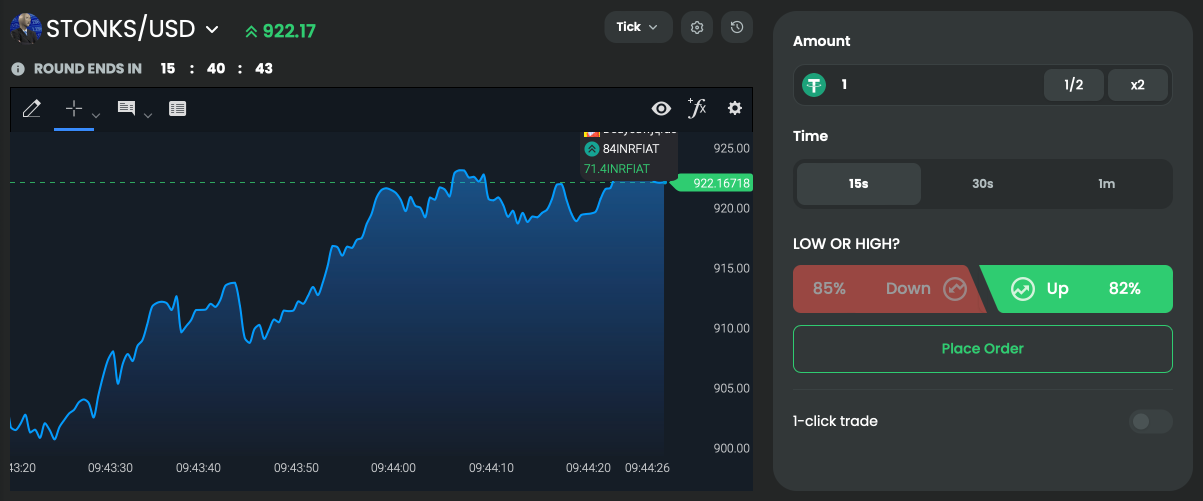1203x501 pixels.
Task: Open chart settings gear next to Tick
Action: [x=697, y=27]
